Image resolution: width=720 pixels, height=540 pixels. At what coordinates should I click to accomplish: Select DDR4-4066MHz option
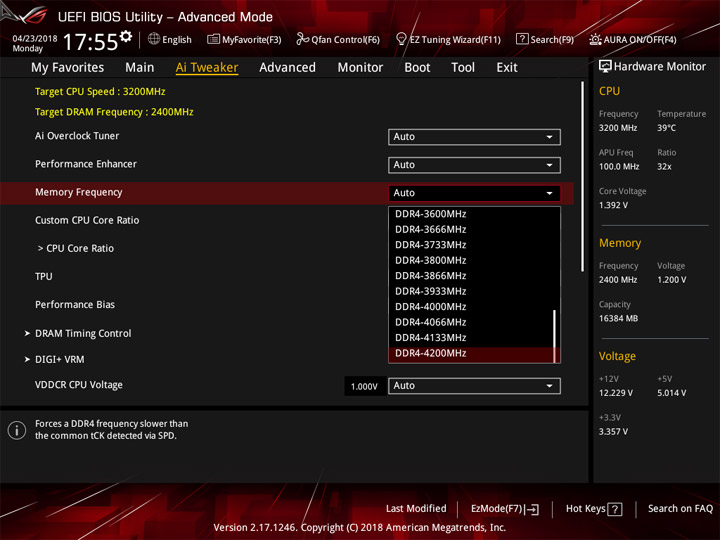(471, 322)
